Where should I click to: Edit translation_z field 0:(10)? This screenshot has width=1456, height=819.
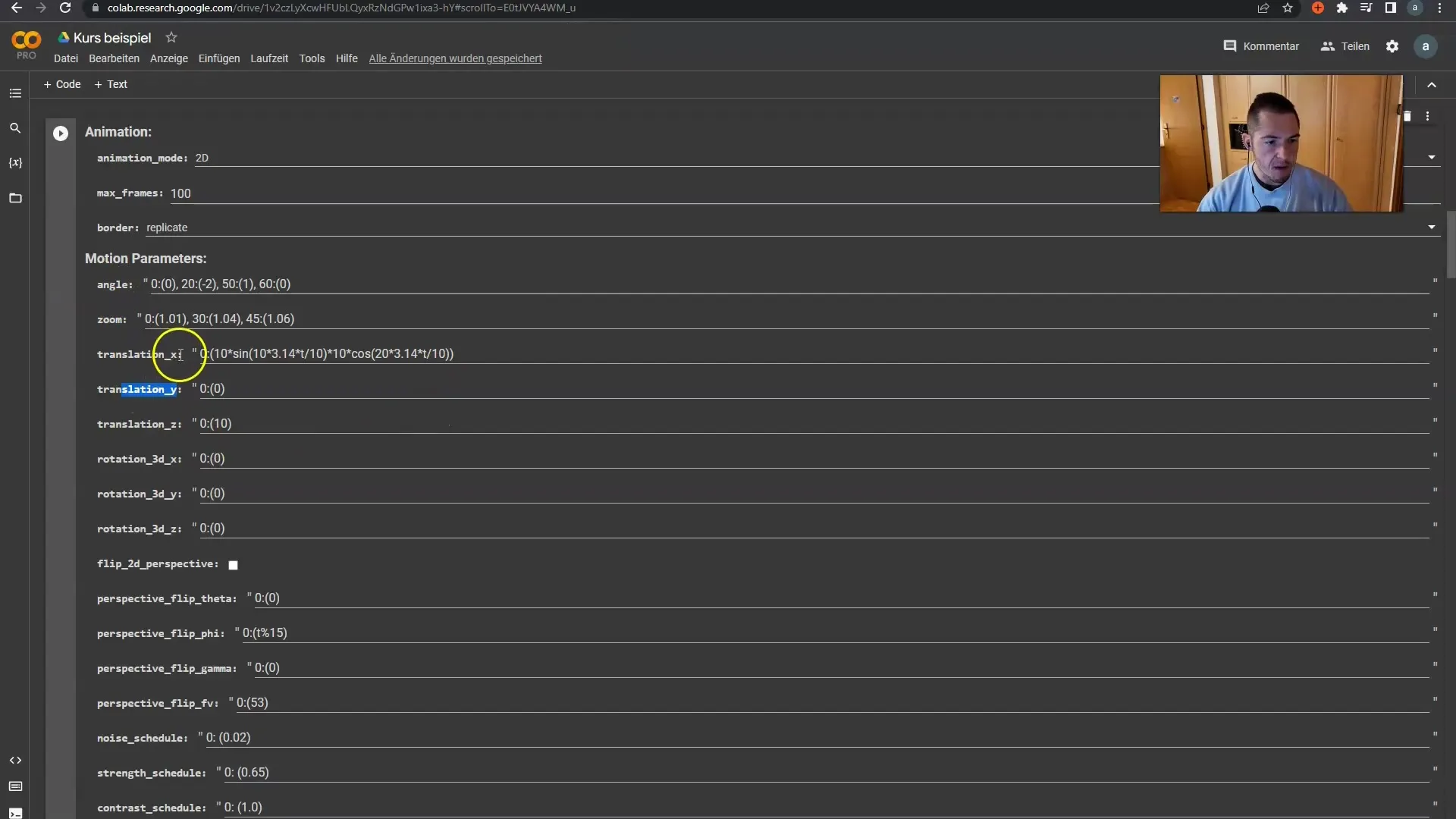pyautogui.click(x=814, y=424)
